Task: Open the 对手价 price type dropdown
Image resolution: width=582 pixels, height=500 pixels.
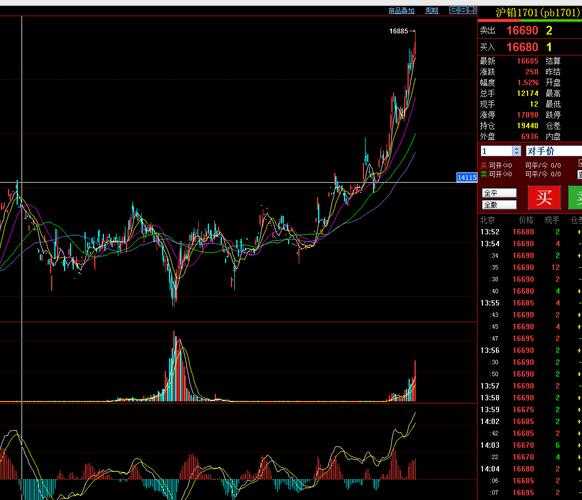Action: pos(554,151)
